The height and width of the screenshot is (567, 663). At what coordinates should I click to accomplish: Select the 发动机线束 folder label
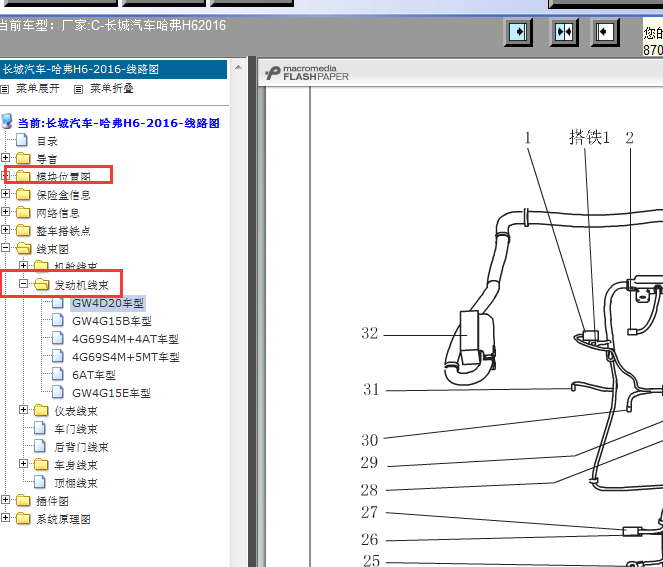(x=82, y=285)
